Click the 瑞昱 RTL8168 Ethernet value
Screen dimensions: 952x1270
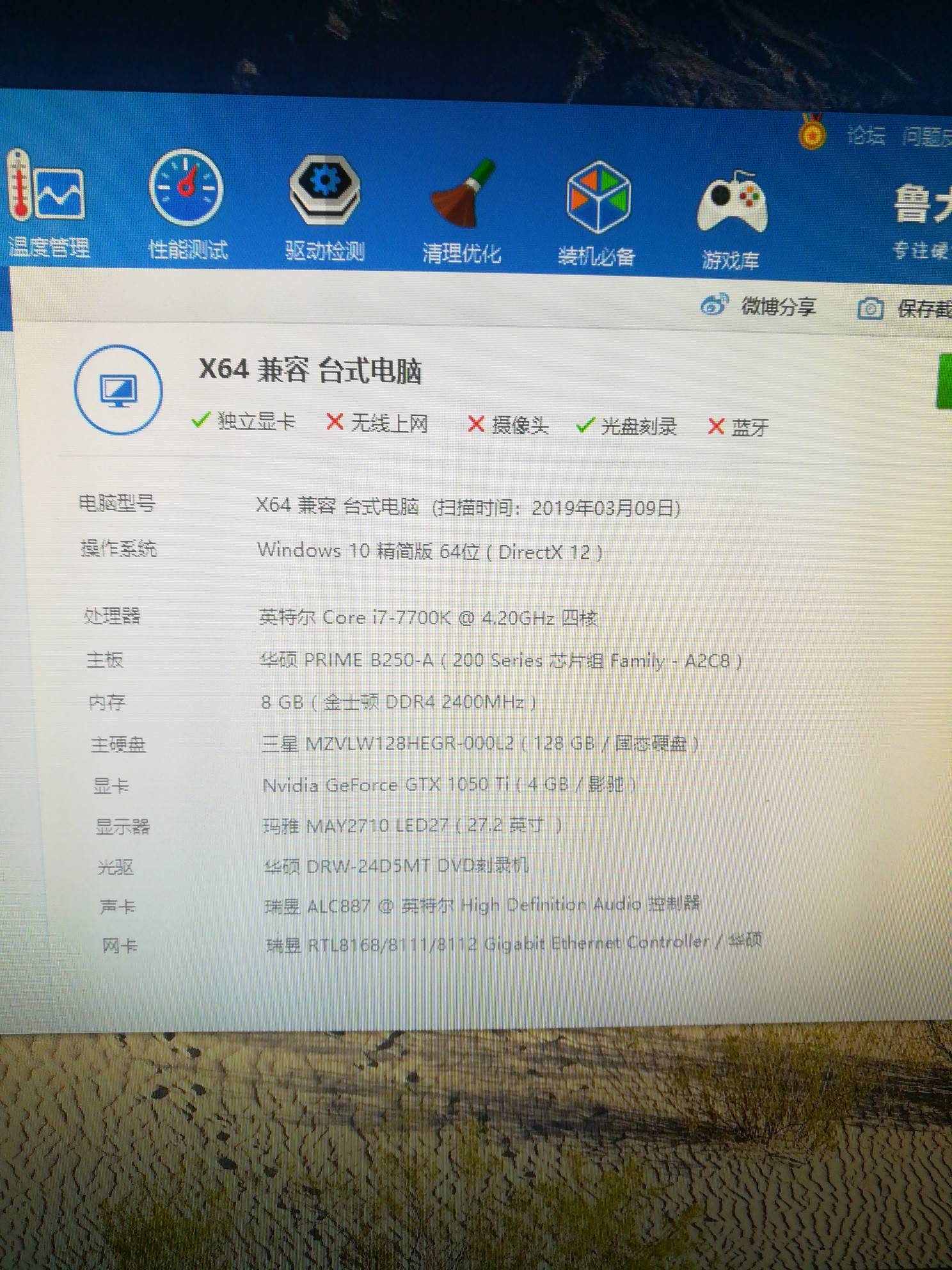tap(514, 943)
